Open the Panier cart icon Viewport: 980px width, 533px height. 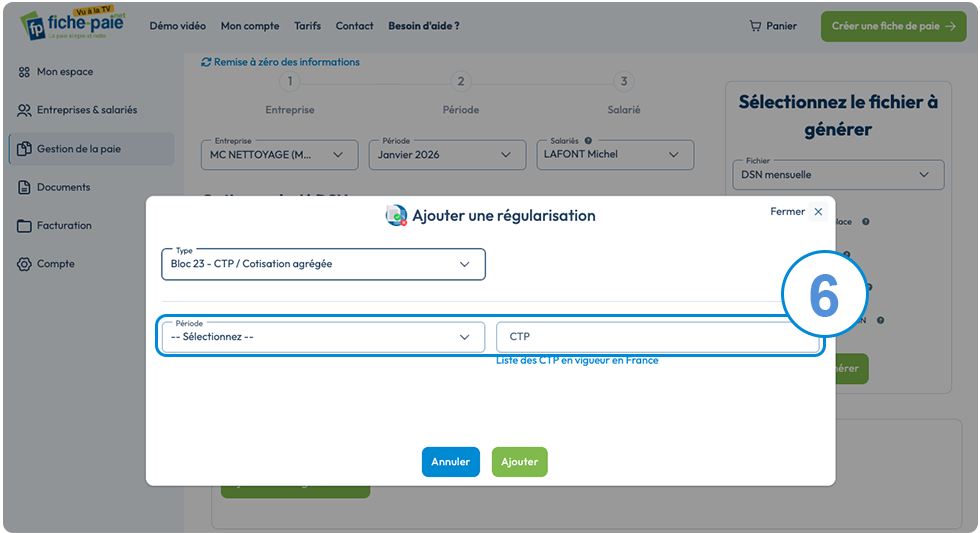pyautogui.click(x=755, y=26)
